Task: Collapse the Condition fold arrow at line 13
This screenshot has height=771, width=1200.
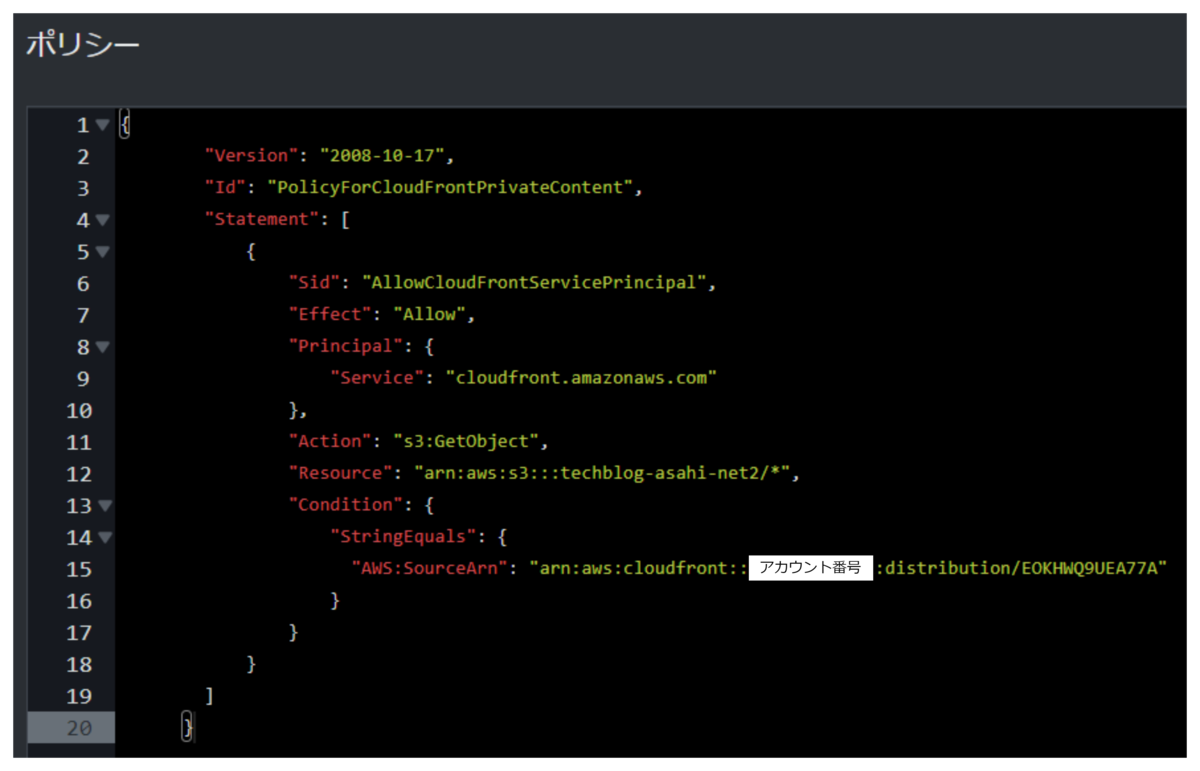Action: 103,506
